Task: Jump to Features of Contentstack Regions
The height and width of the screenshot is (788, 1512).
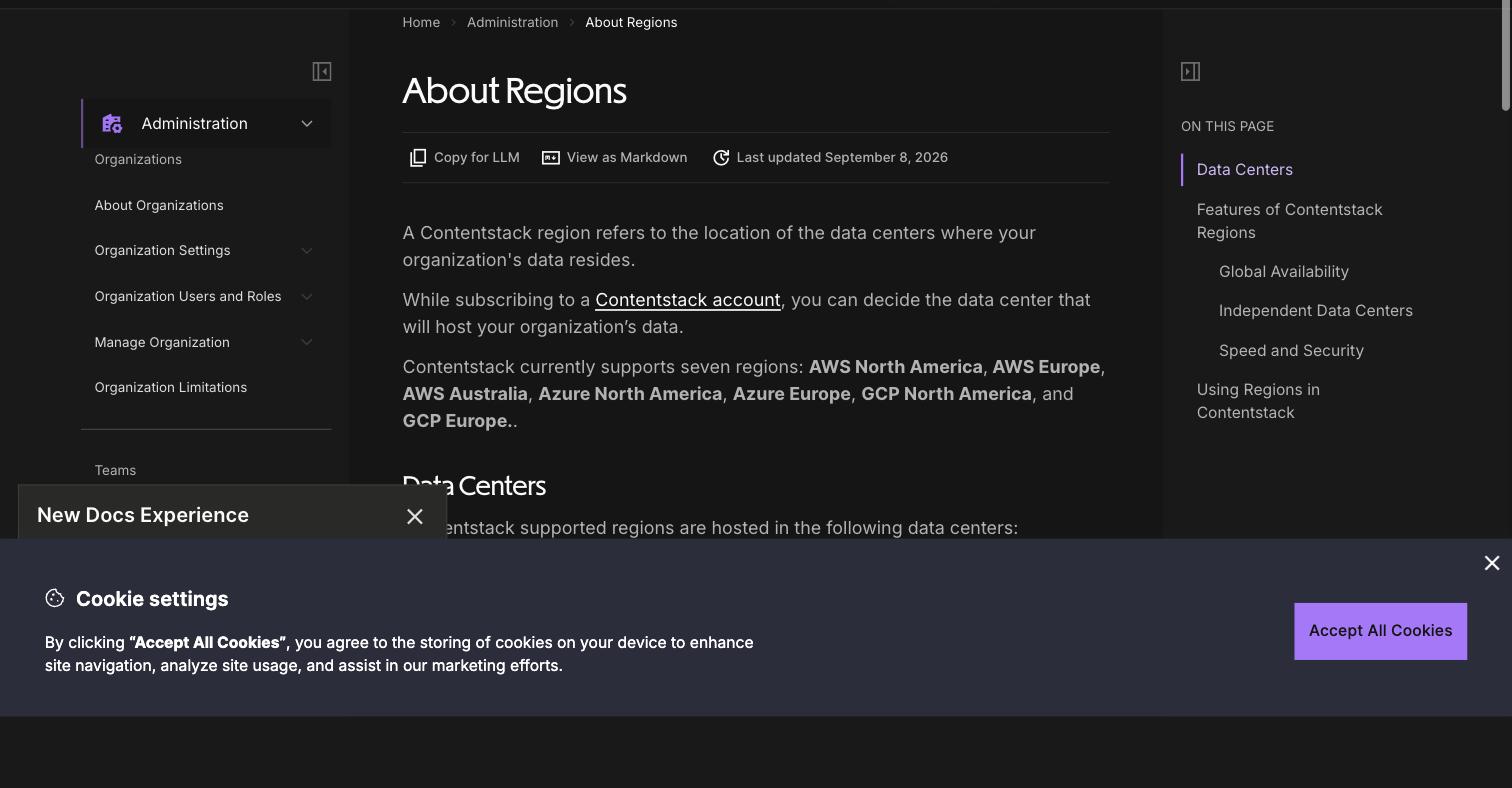Action: [x=1289, y=221]
